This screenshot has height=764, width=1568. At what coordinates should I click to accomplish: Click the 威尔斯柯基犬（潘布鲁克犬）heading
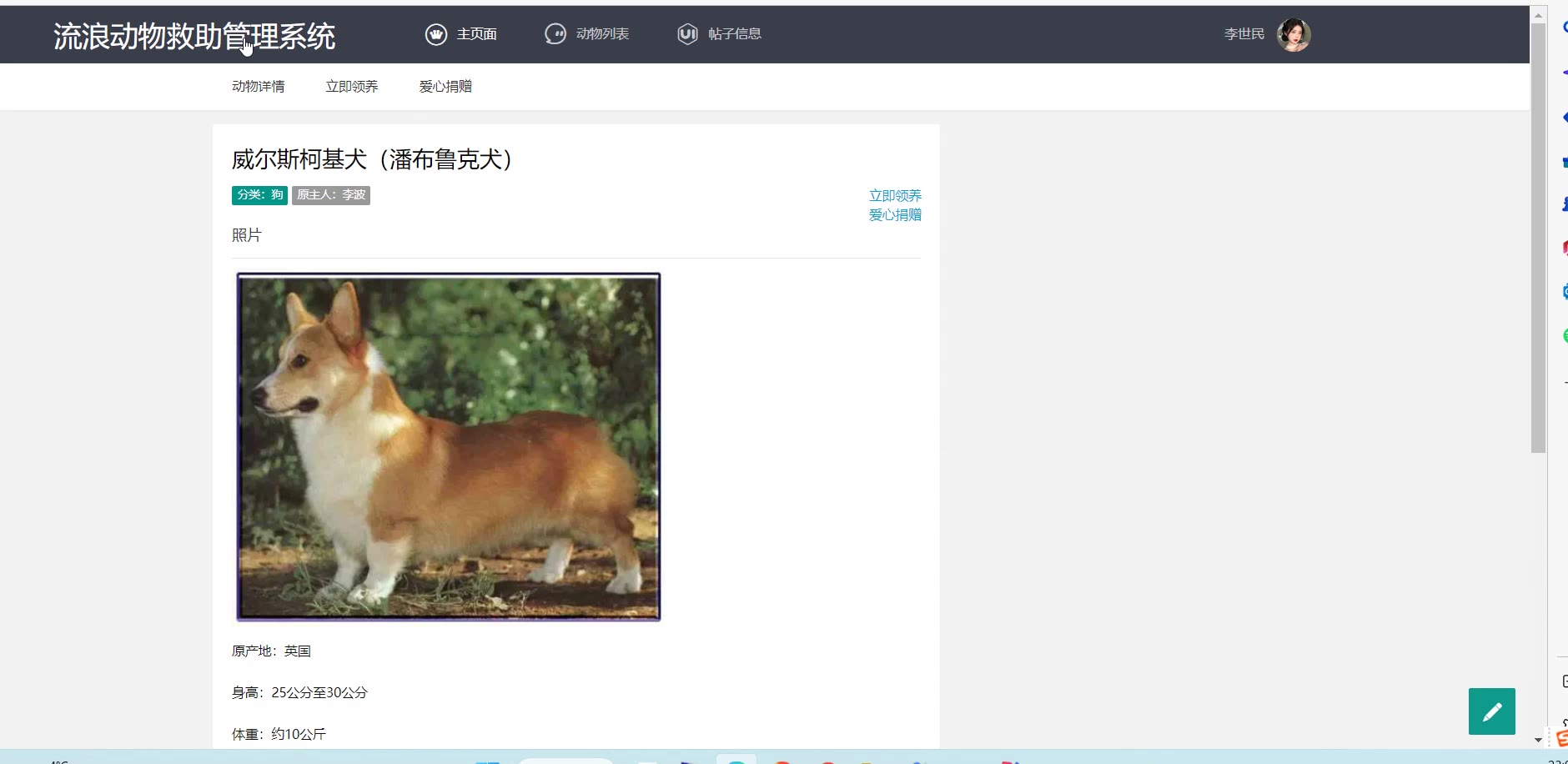tap(372, 159)
